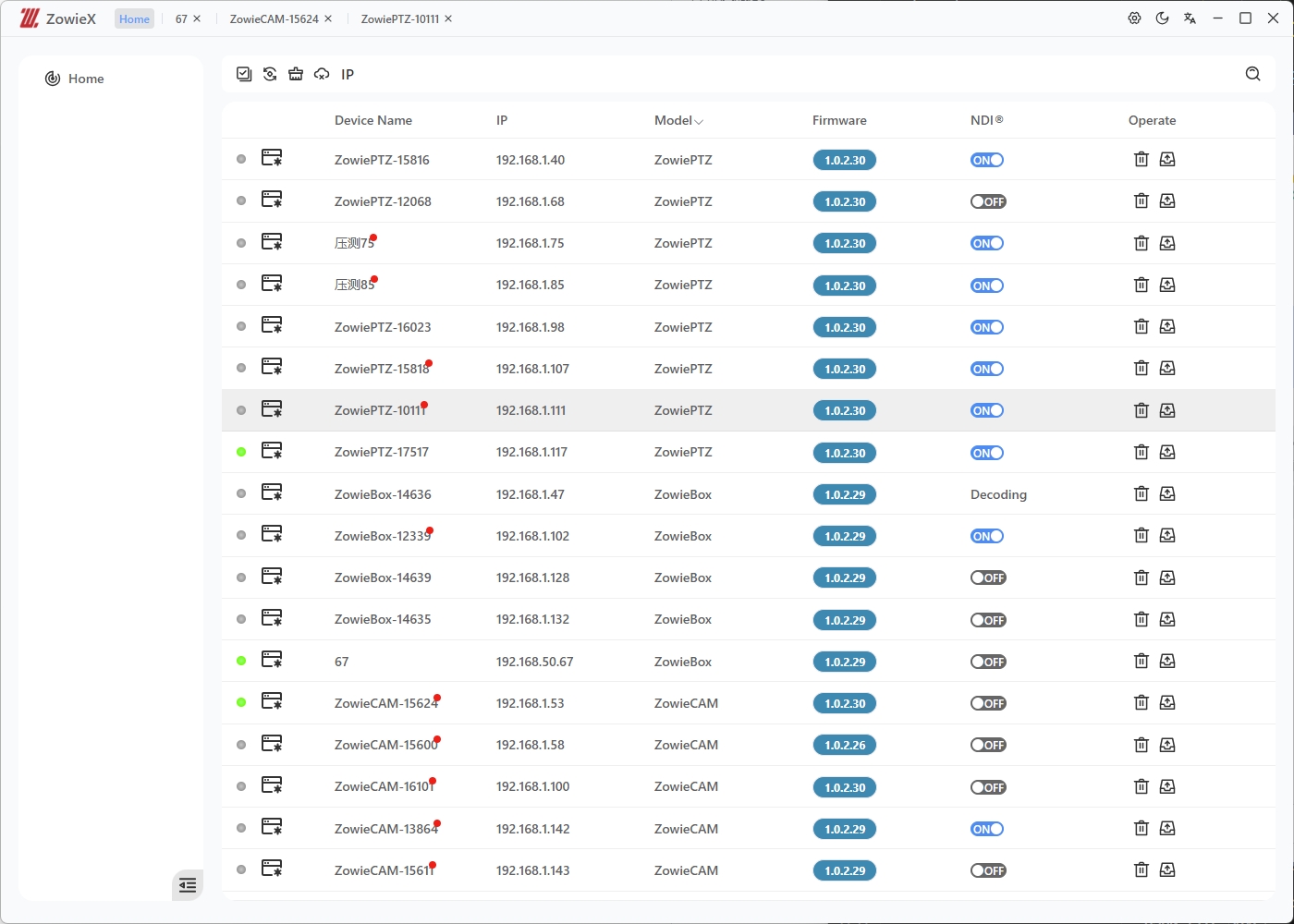
Task: Switch to the ZowiePTZ-10111 tab
Action: [x=399, y=18]
